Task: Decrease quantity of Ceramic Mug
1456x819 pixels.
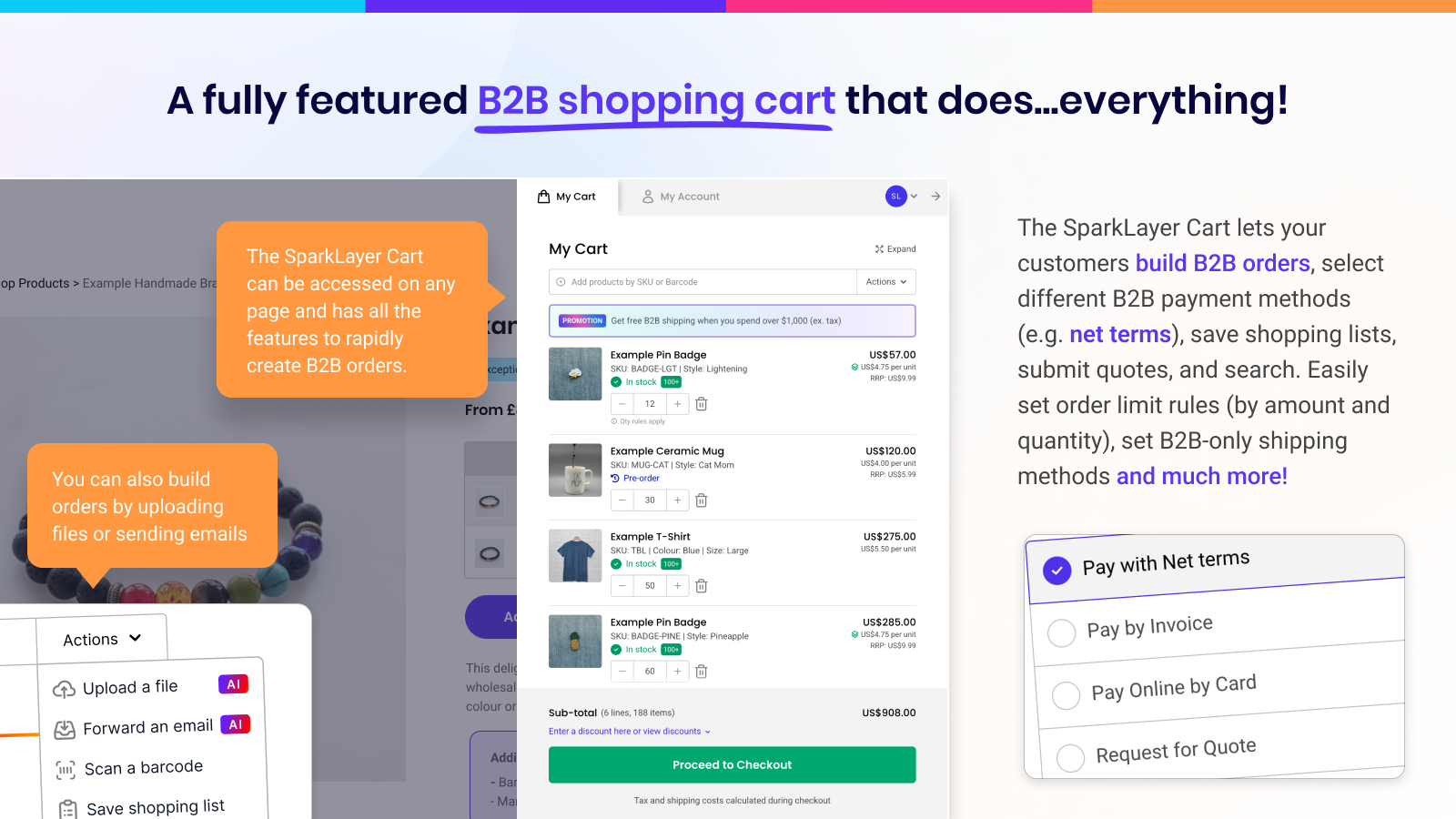Action: click(622, 500)
